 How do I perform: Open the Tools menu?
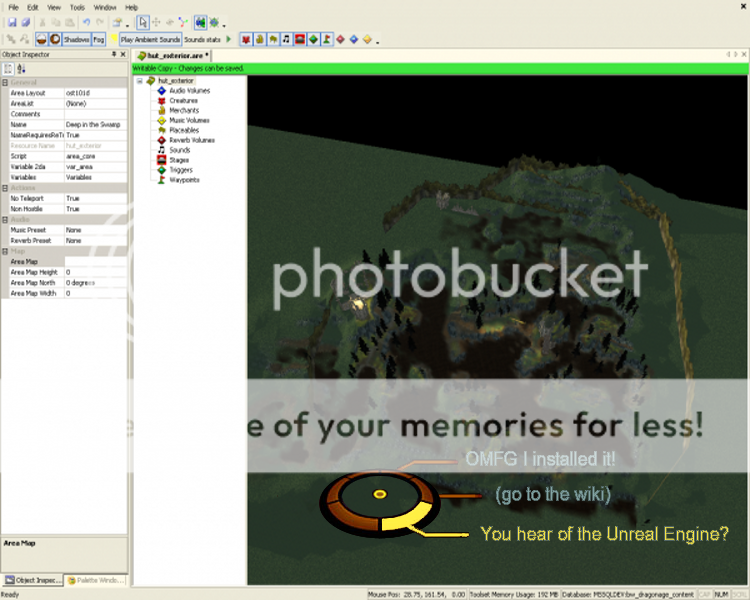(77, 7)
